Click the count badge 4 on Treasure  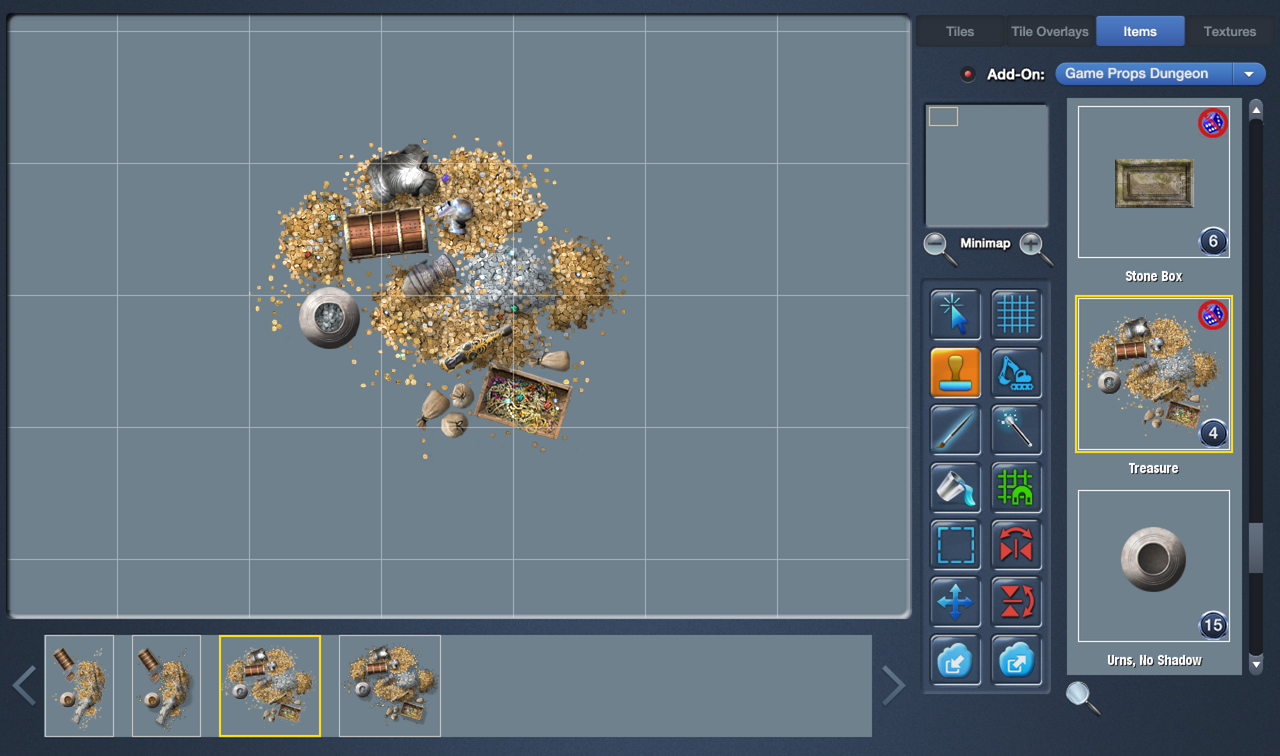1213,433
